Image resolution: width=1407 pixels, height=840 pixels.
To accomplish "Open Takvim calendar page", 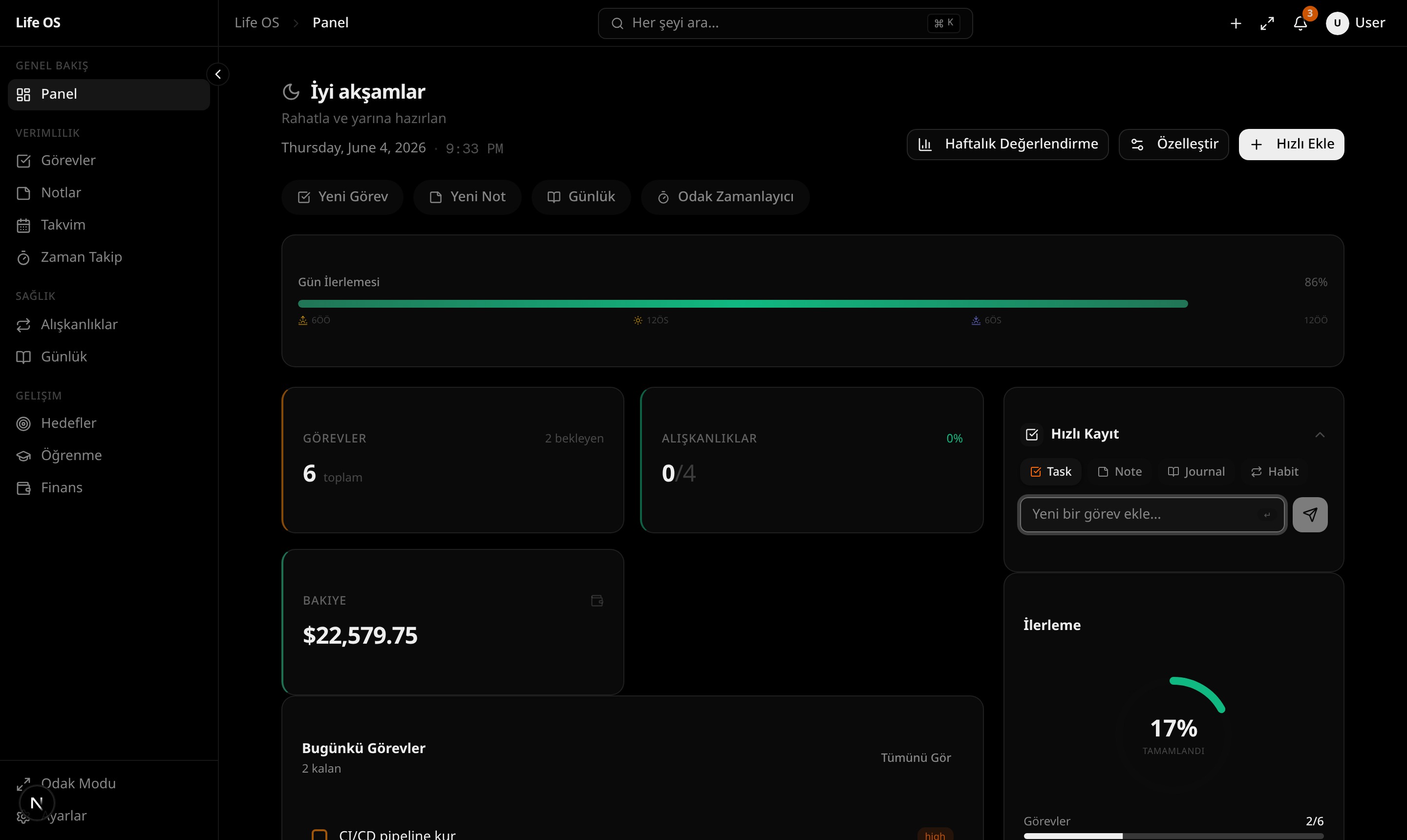I will pos(109,225).
